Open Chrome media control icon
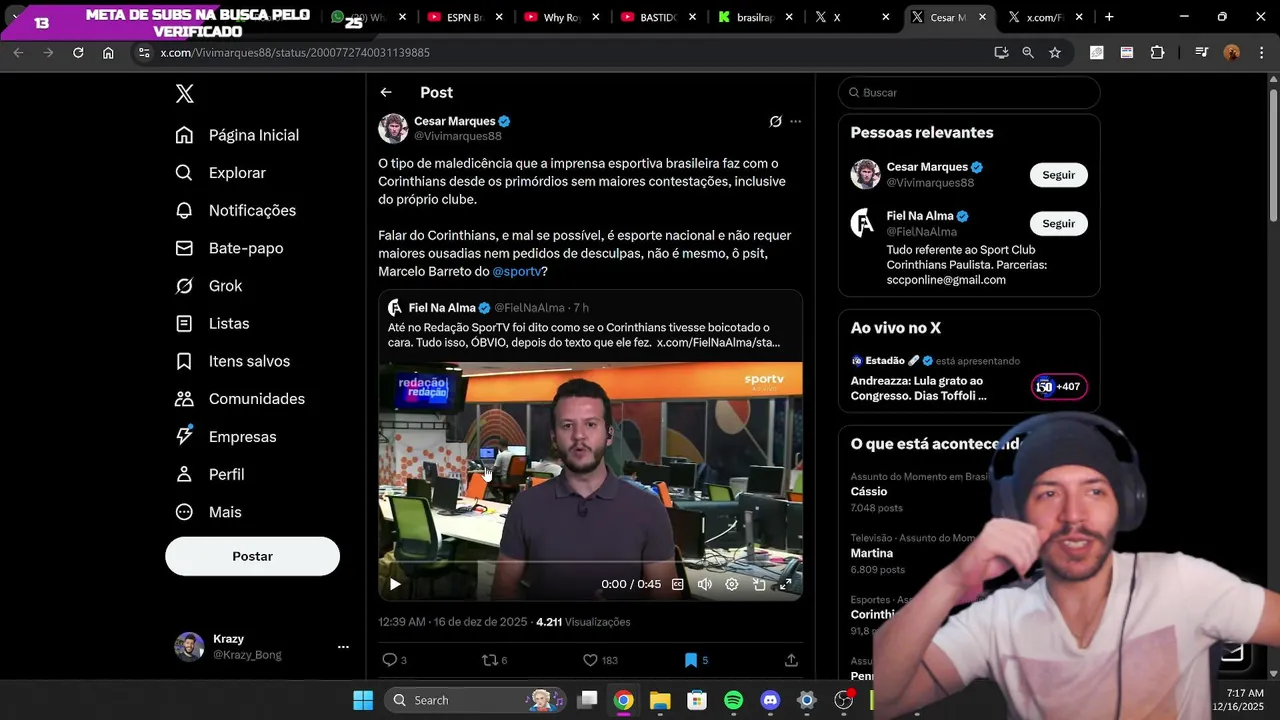Viewport: 1280px width, 720px height. [1201, 52]
